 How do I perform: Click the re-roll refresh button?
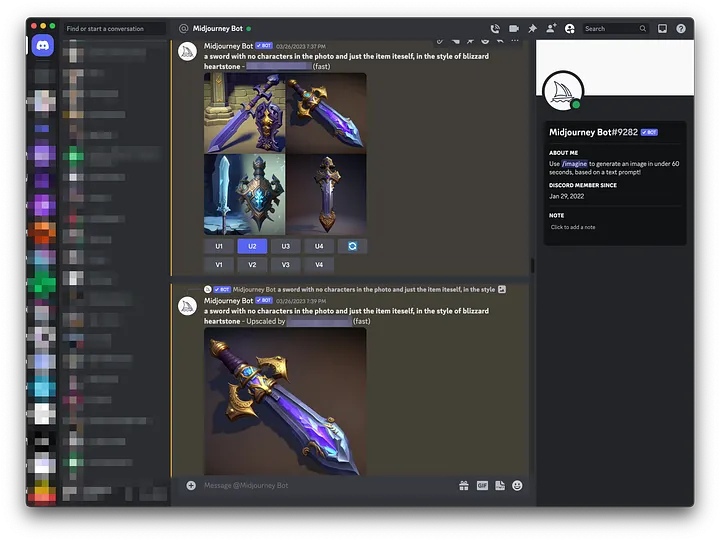[352, 246]
